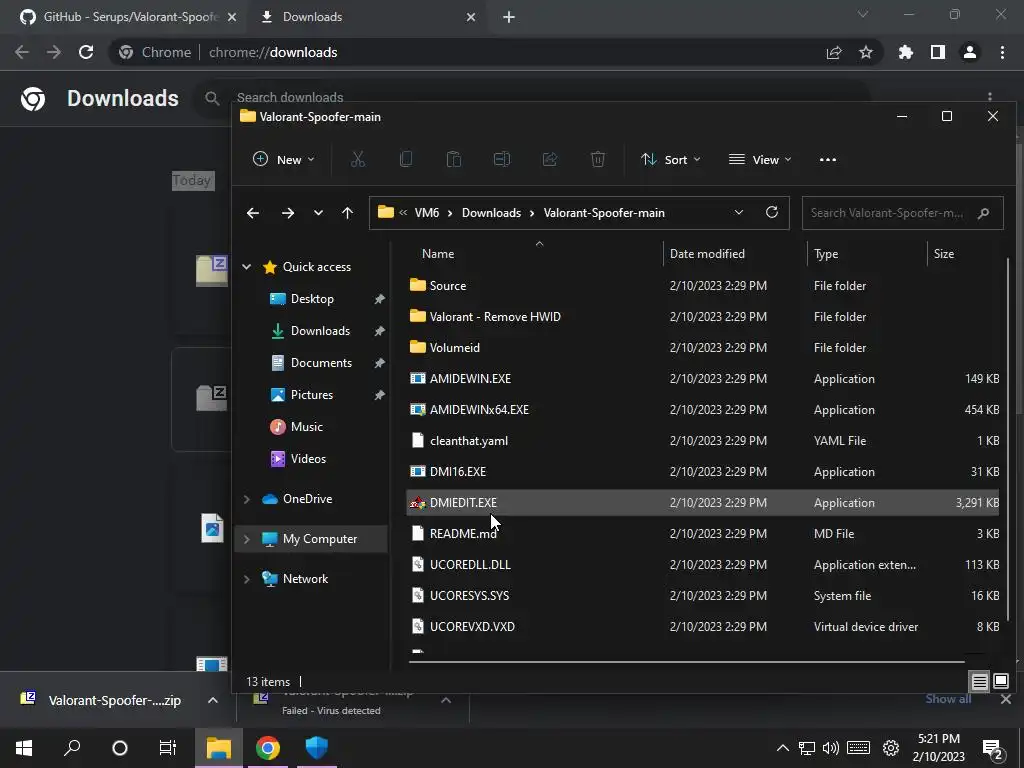Switch to details view icon in status bar
Image resolution: width=1024 pixels, height=768 pixels.
[980, 682]
